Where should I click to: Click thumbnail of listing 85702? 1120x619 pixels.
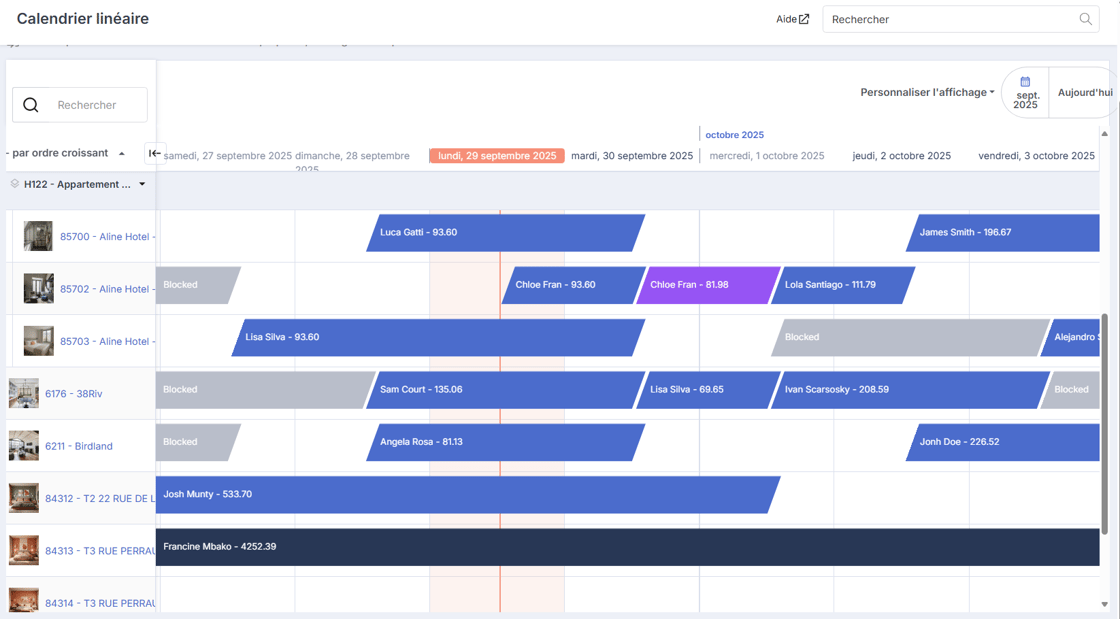tap(38, 288)
